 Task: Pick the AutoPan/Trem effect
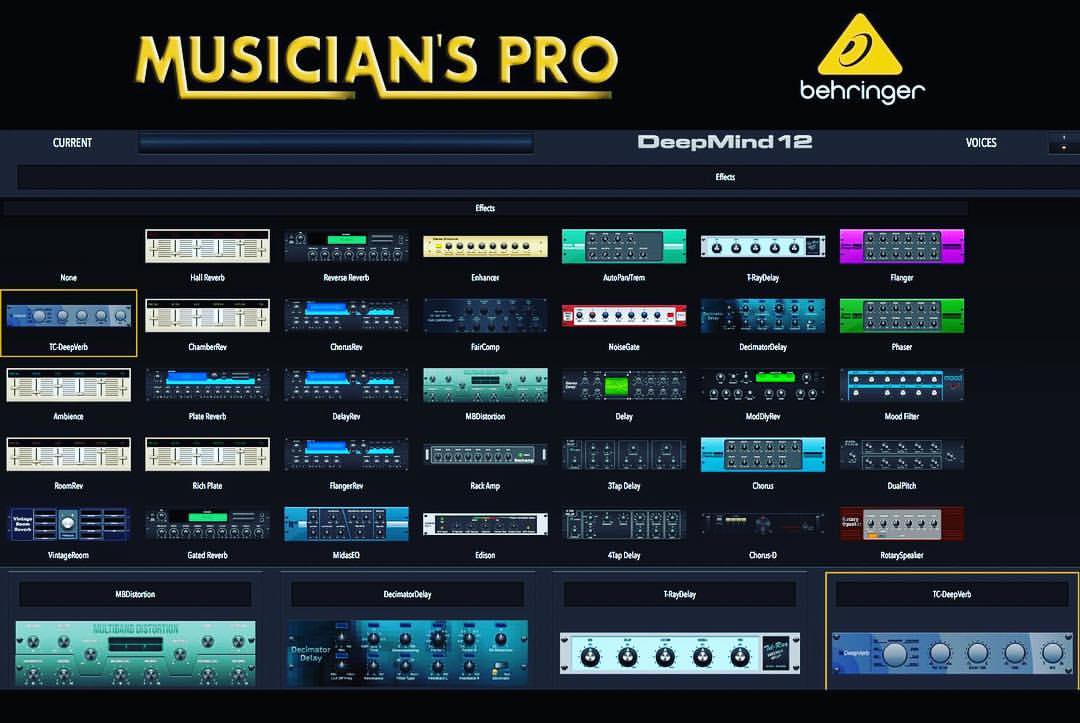pyautogui.click(x=624, y=246)
